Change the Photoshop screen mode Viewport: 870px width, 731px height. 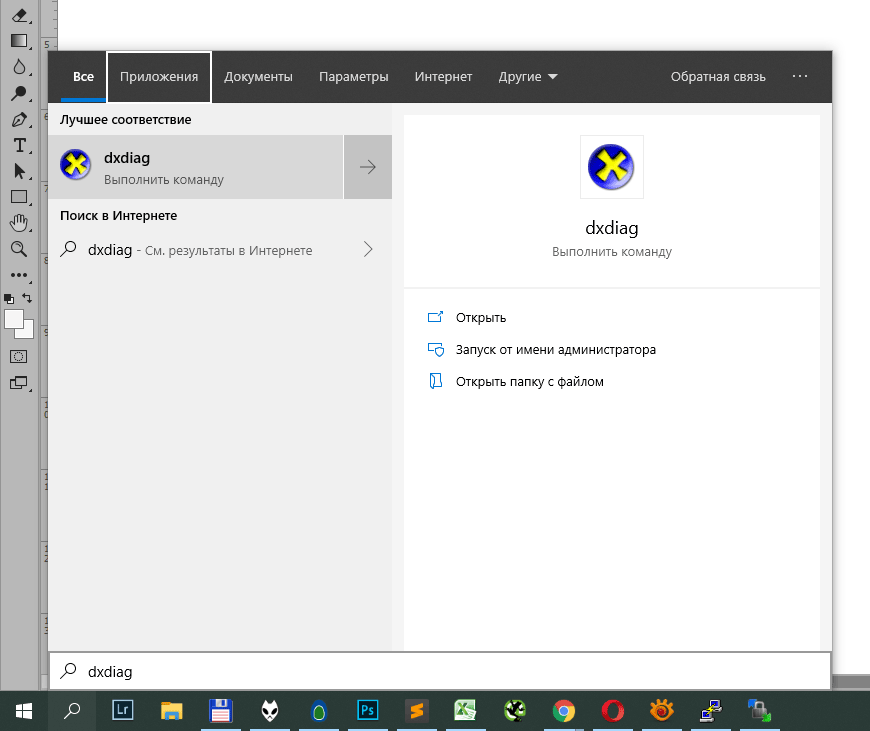tap(19, 383)
